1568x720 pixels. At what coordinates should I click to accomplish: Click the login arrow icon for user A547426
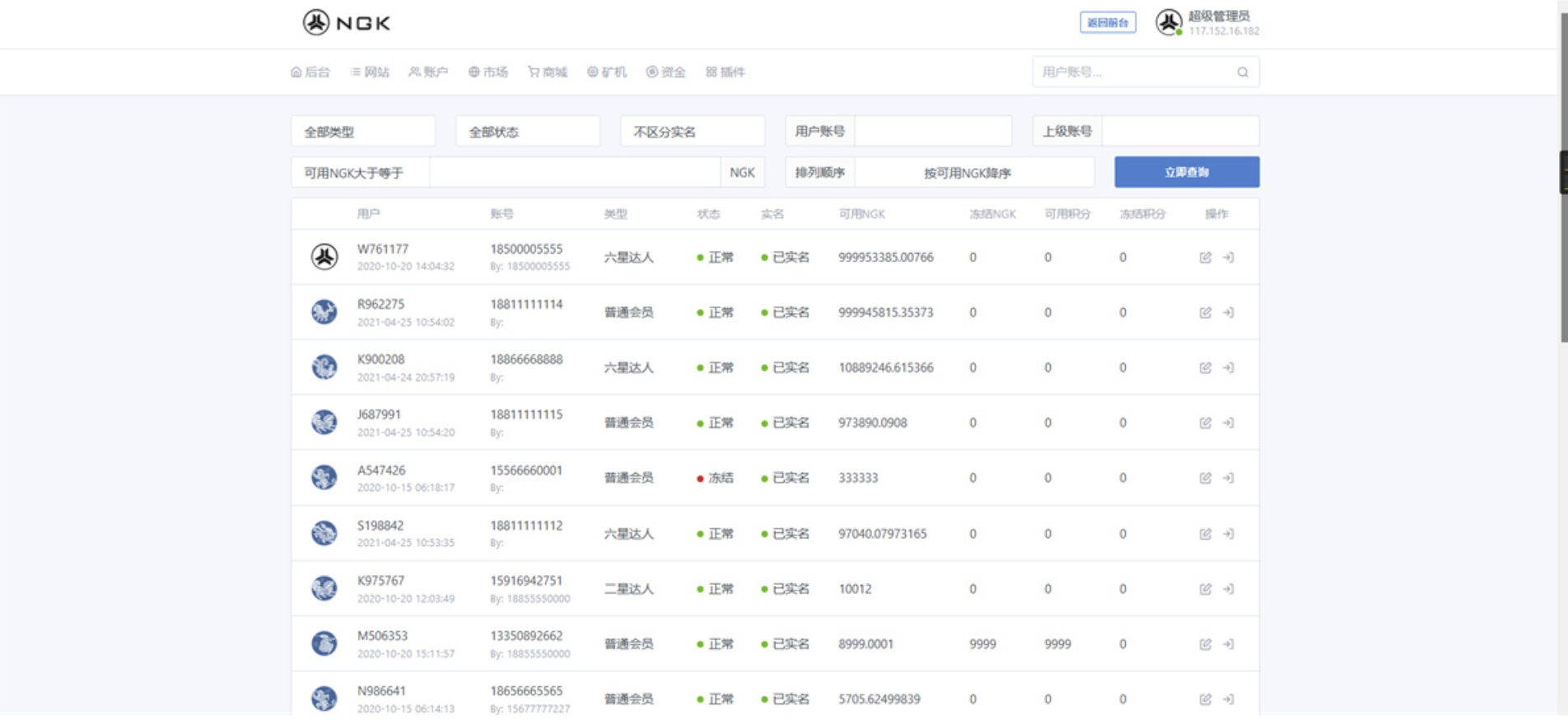[1228, 479]
